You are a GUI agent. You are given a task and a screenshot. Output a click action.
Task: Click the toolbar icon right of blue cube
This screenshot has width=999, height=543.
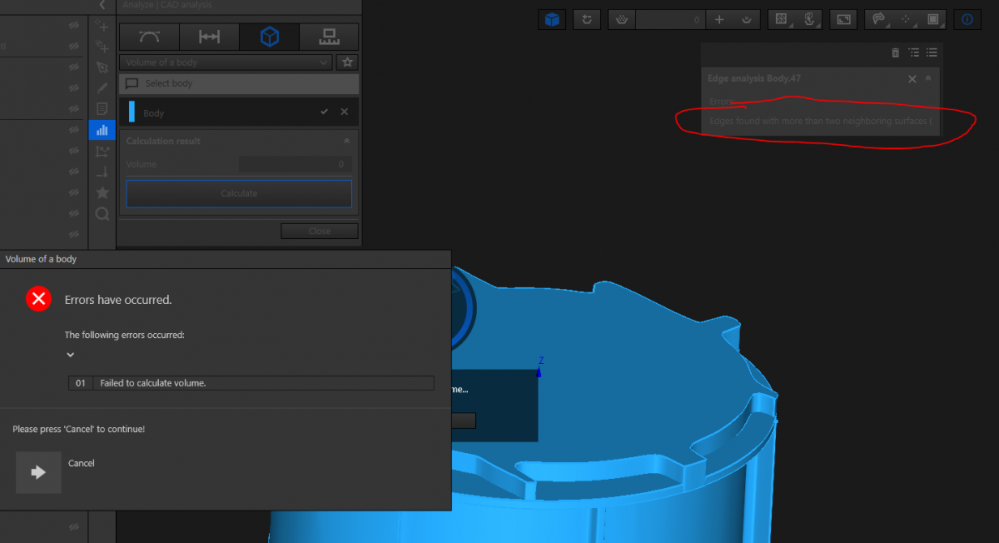coord(587,20)
